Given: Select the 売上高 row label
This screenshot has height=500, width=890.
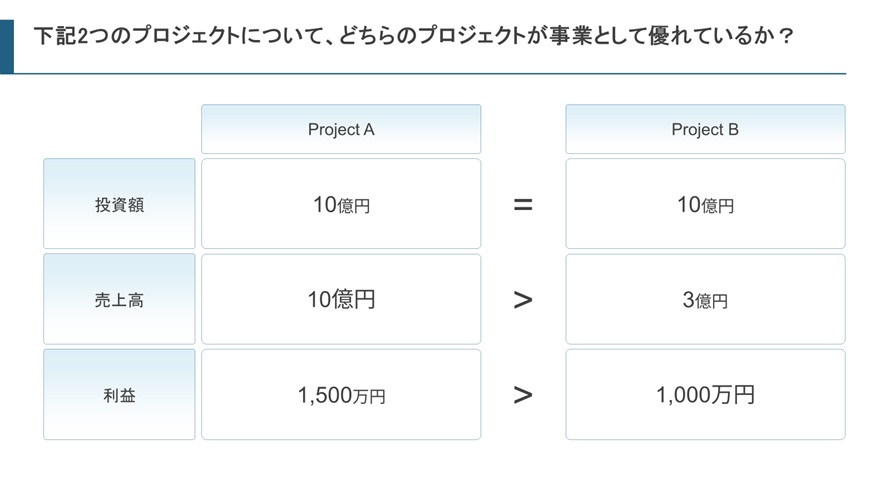Looking at the screenshot, I should tap(119, 299).
